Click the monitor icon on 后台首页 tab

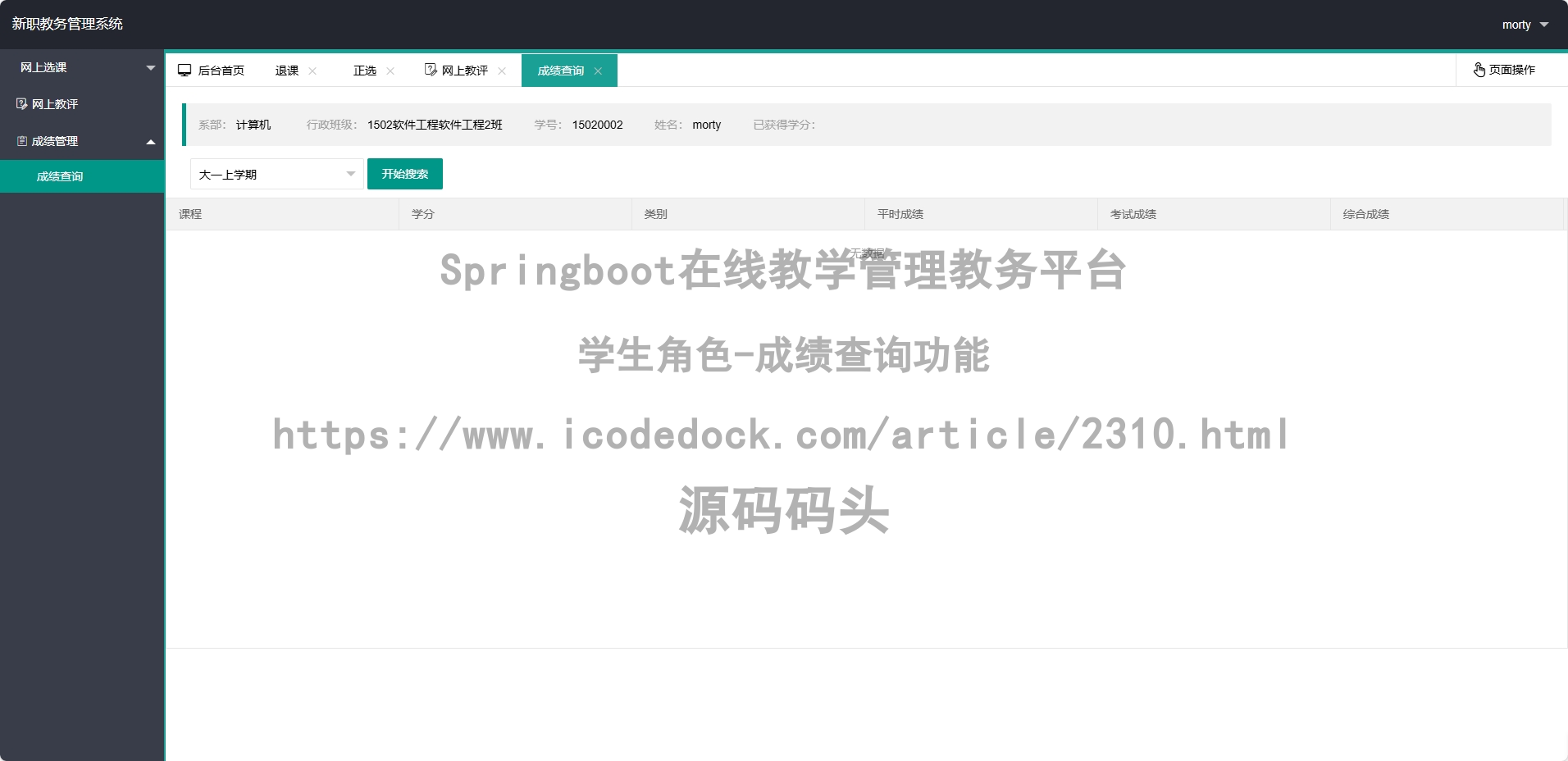point(185,70)
